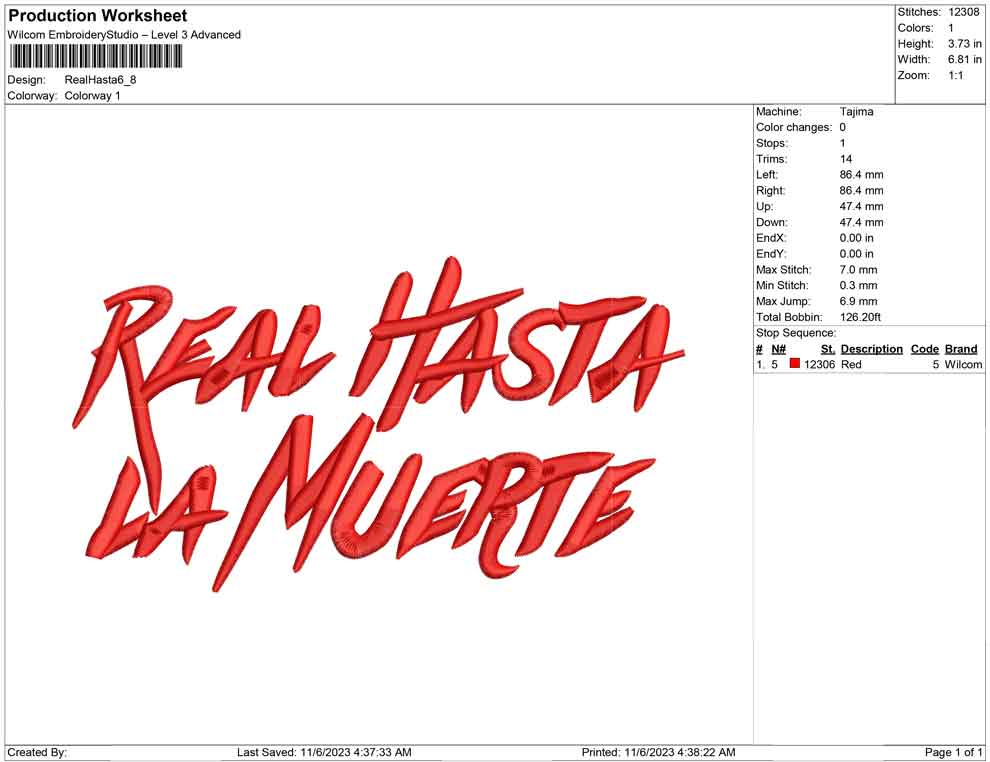Select the 'Description' column header

point(871,349)
